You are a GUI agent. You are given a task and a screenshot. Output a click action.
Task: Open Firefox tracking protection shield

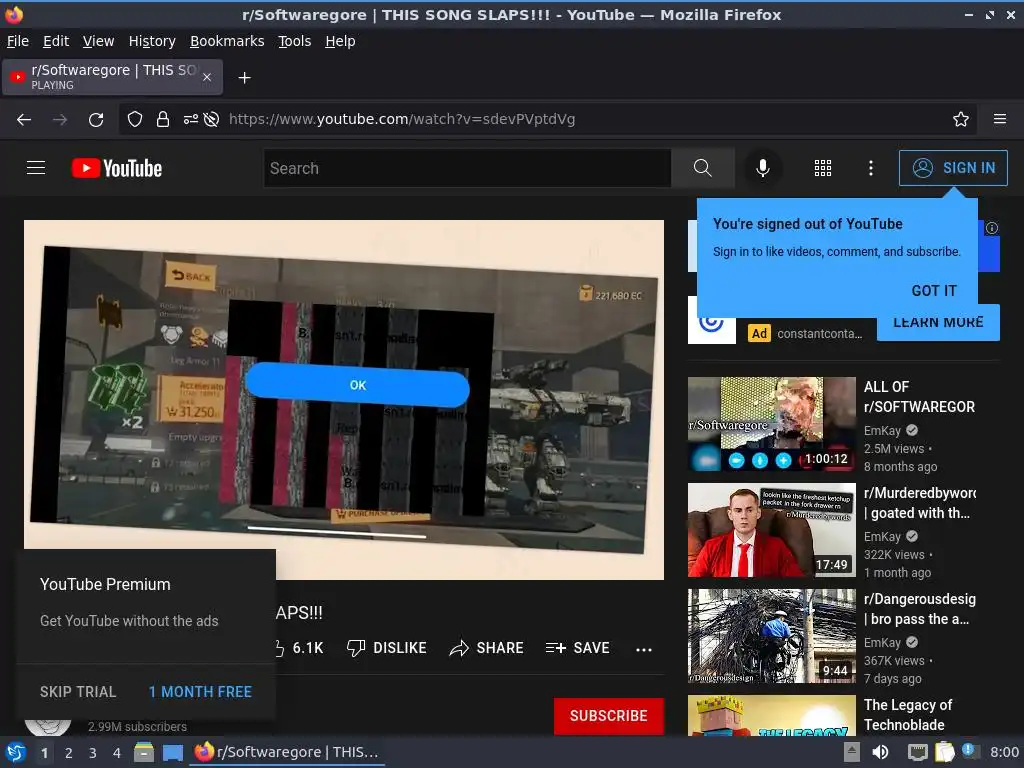coord(135,120)
